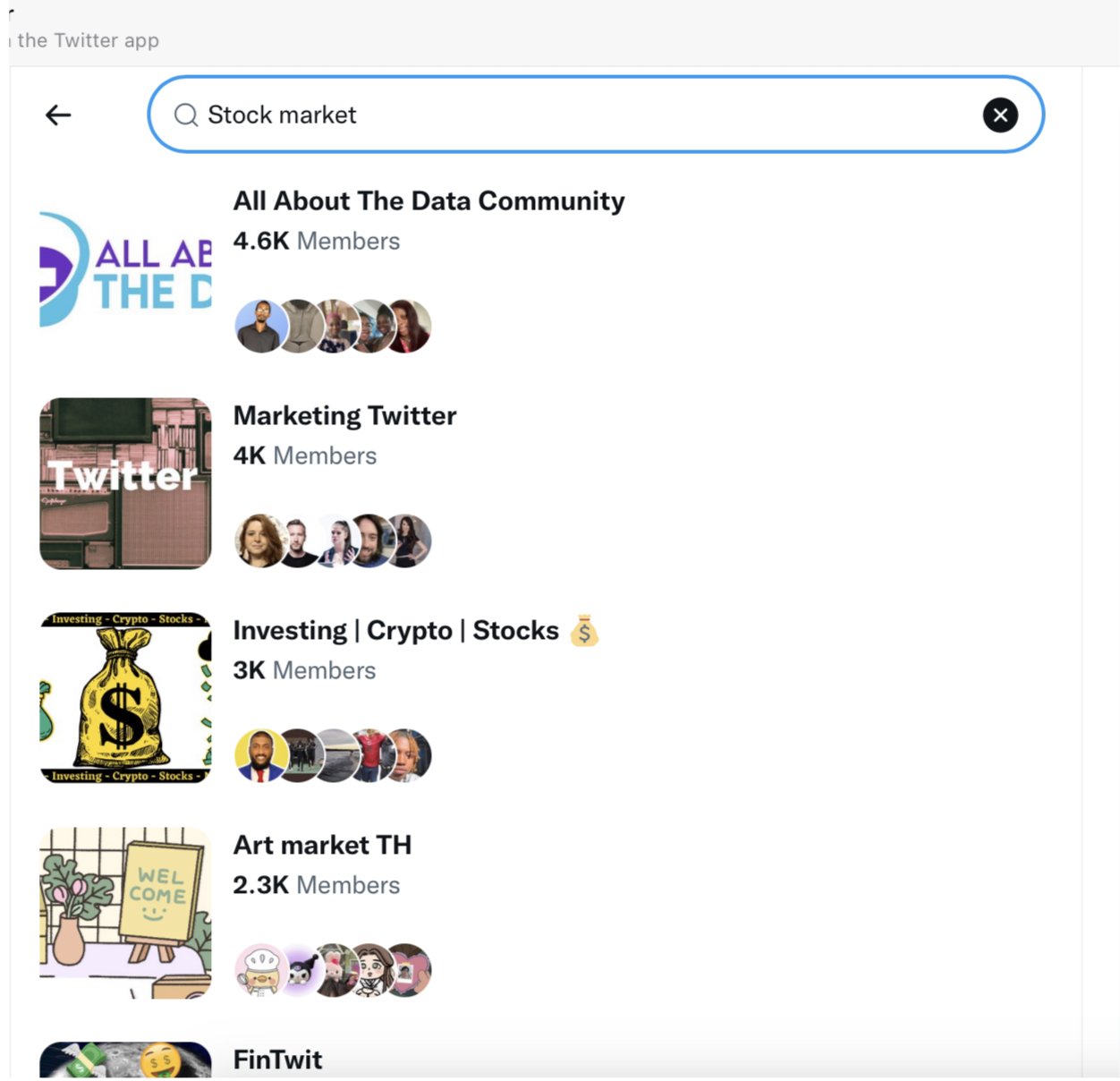Image resolution: width=1120 pixels, height=1081 pixels.
Task: Click 4K Members count text
Action: point(304,455)
